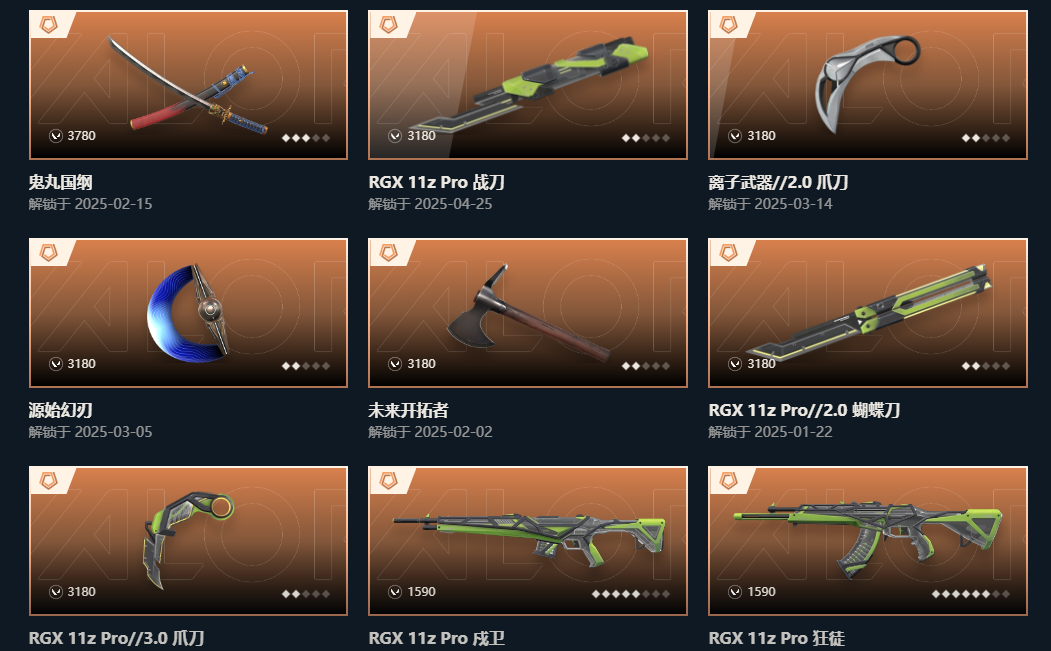Select the RGX 11z Pro 战刀 blade image
Viewport: 1051px width, 651px height.
(x=530, y=84)
